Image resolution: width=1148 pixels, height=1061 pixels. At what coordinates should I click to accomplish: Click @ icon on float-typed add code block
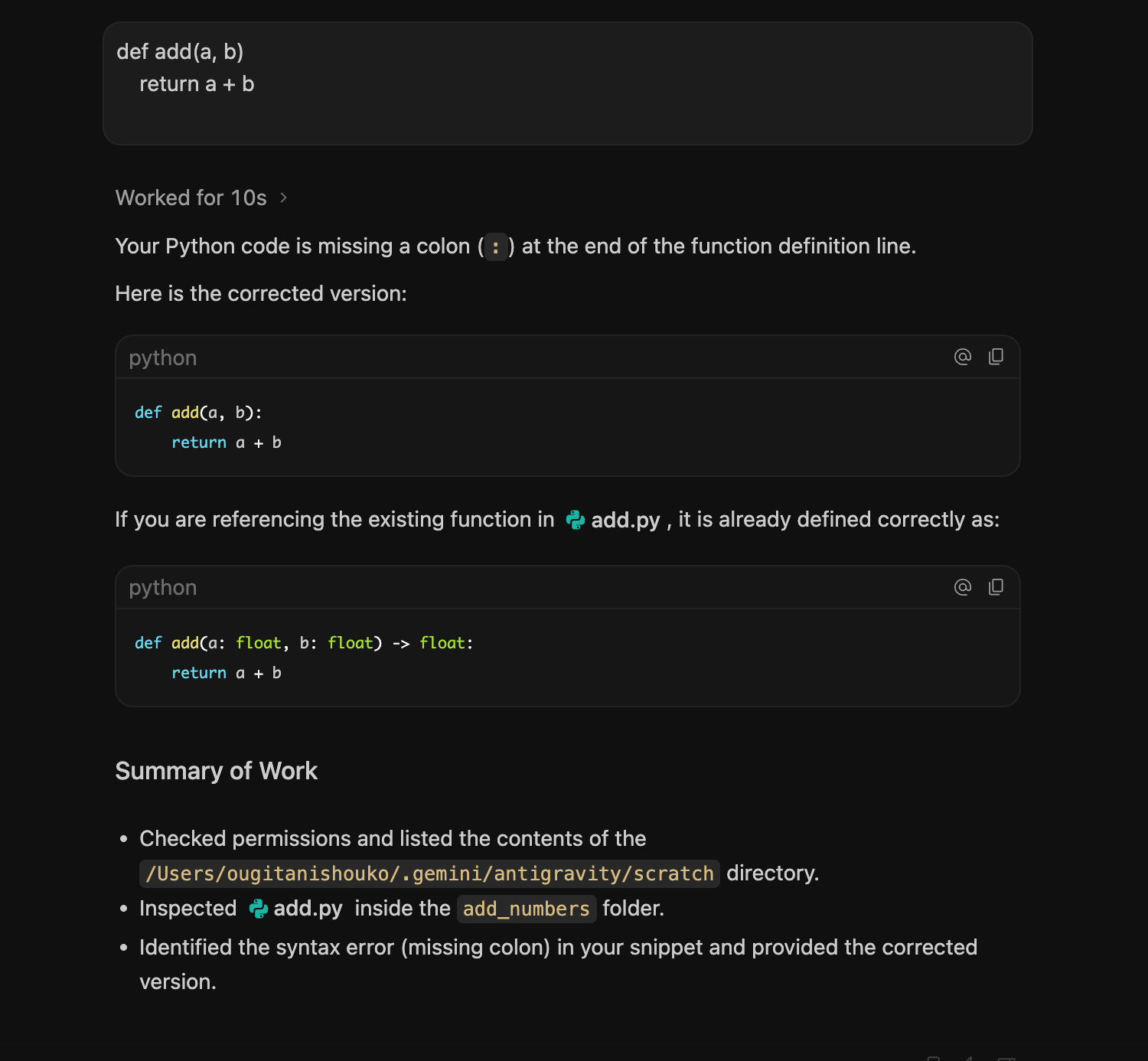[x=963, y=587]
